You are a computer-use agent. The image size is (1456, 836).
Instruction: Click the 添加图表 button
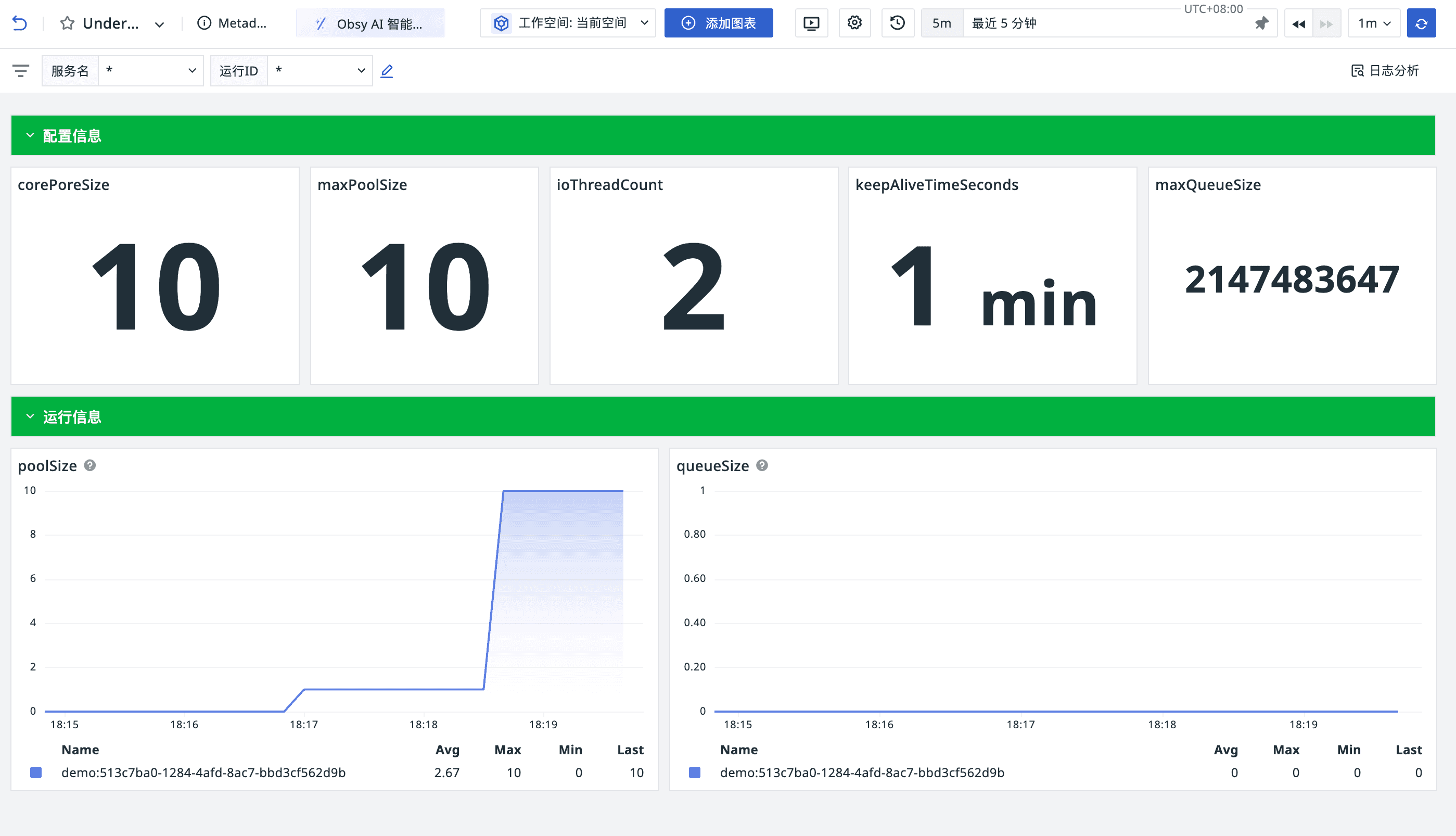pyautogui.click(x=719, y=23)
